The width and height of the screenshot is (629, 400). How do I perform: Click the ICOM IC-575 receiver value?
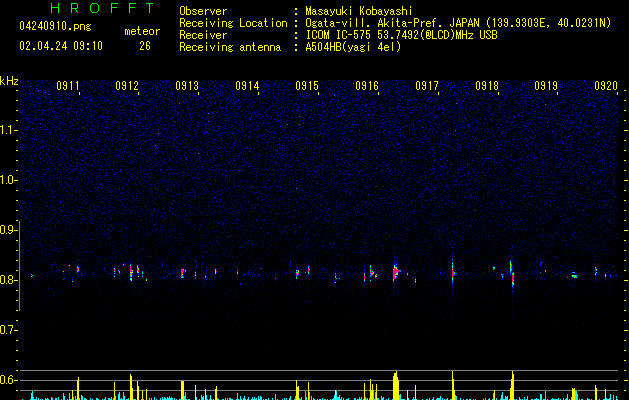click(x=401, y=35)
